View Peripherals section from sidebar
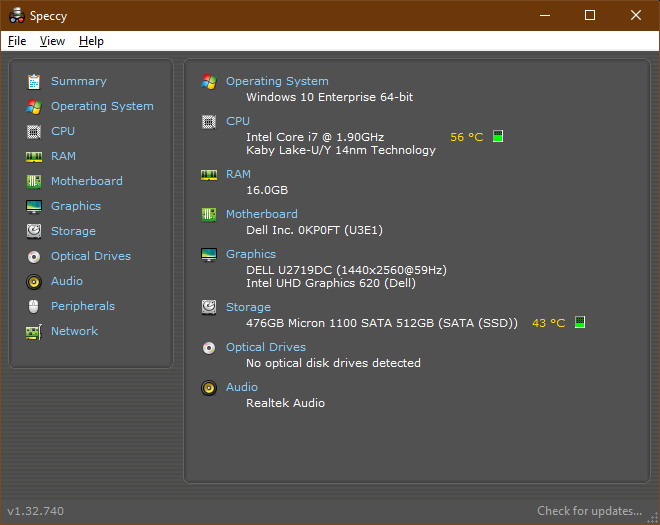Viewport: 660px width, 525px height. click(83, 306)
